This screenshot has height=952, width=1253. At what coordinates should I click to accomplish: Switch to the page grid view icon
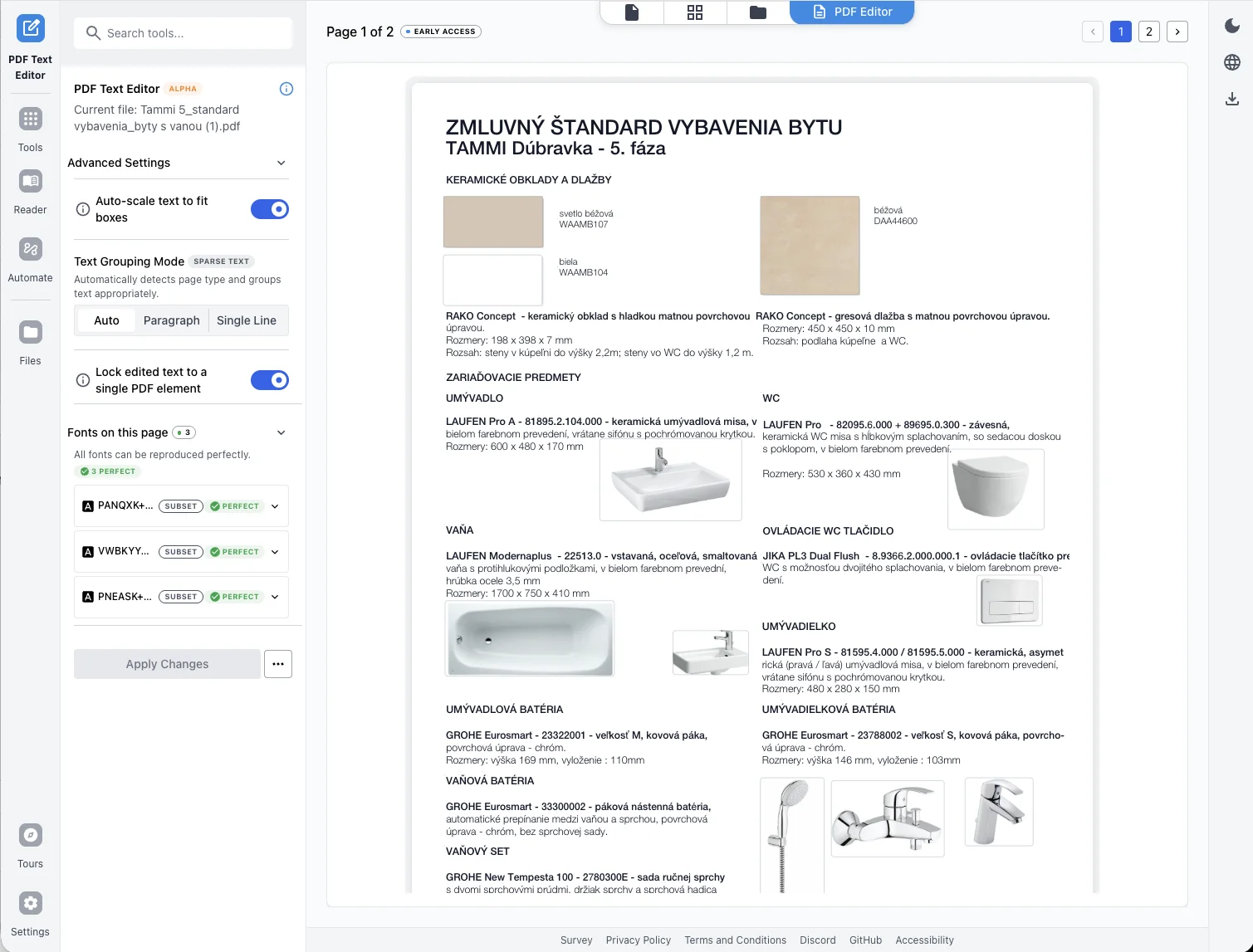695,12
